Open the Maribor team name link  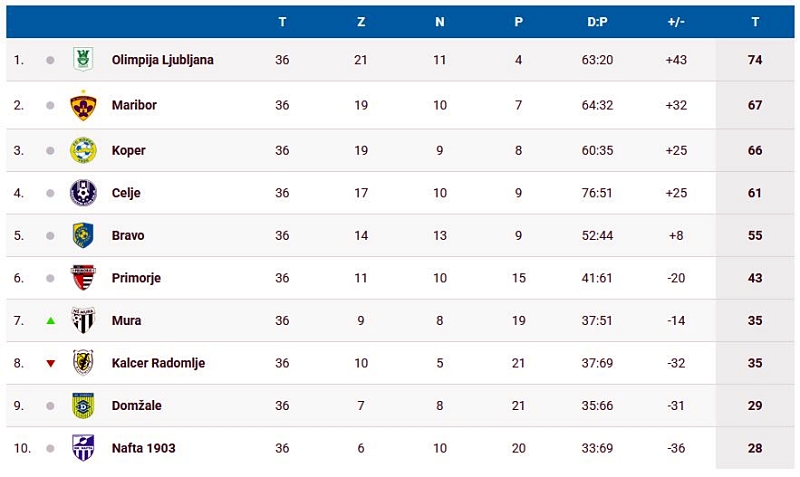(134, 105)
